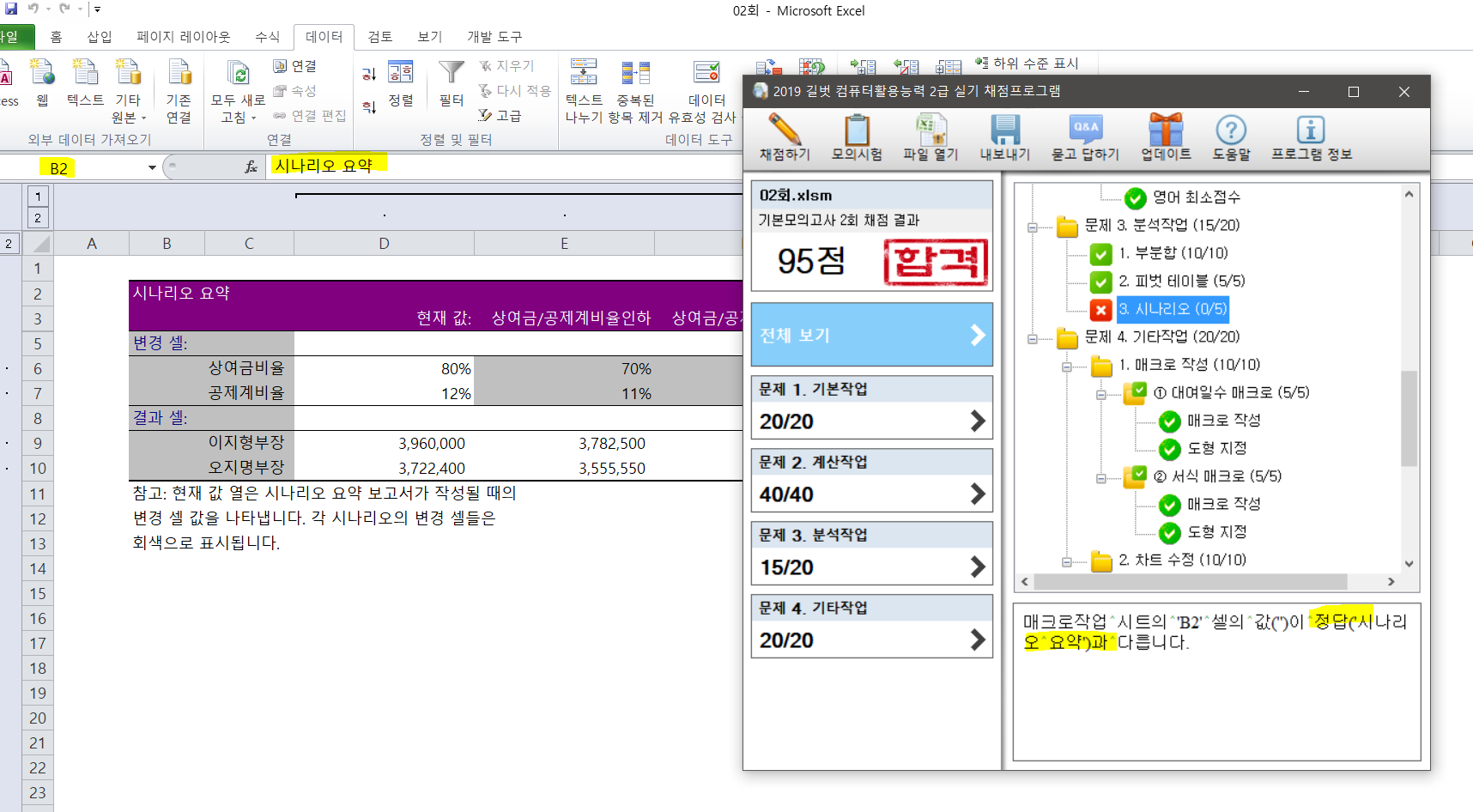This screenshot has height=812, width=1473.
Task: Collapse the 문제 3. 분석작업 tree node
Action: click(x=1033, y=227)
